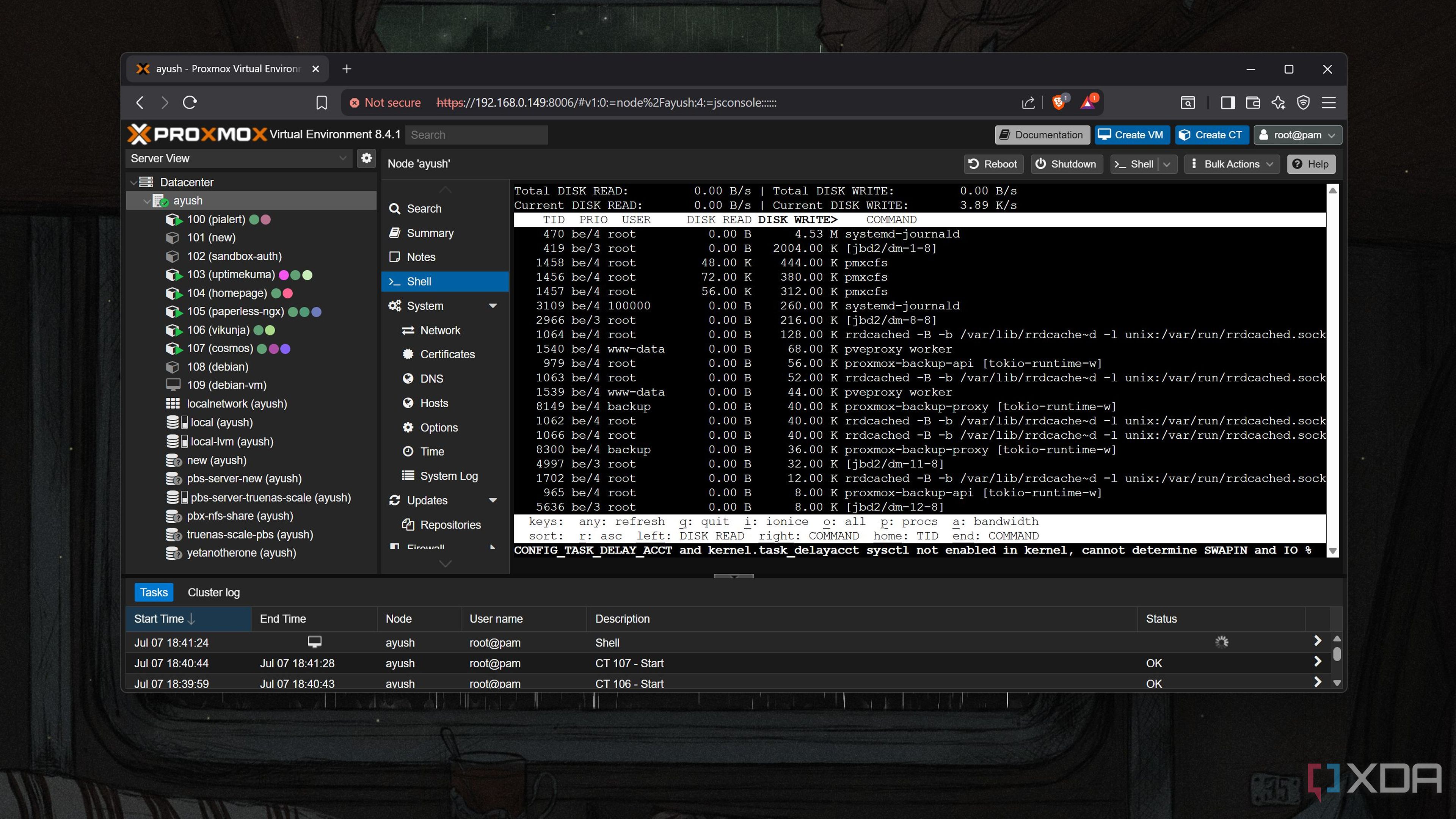Expand the Bulk Actions dropdown
The height and width of the screenshot is (819, 1456).
1232,164
